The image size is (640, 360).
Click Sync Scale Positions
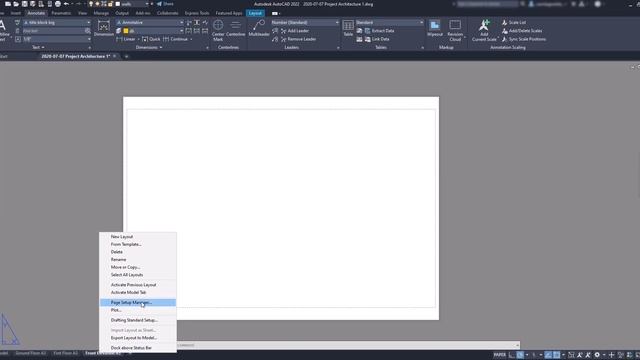524,39
